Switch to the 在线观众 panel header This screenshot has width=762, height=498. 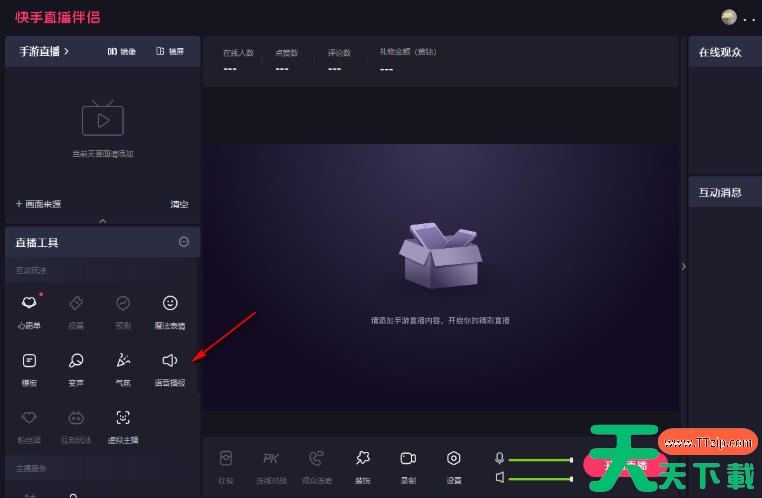(720, 52)
